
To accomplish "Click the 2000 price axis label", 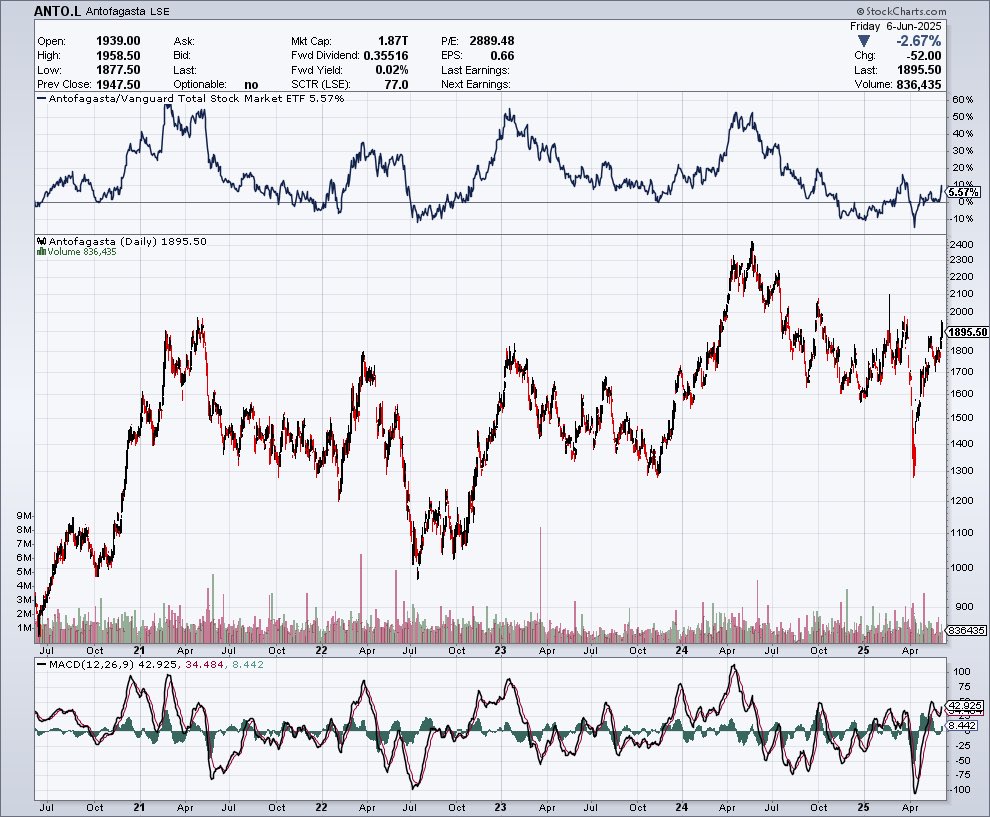I will point(960,311).
